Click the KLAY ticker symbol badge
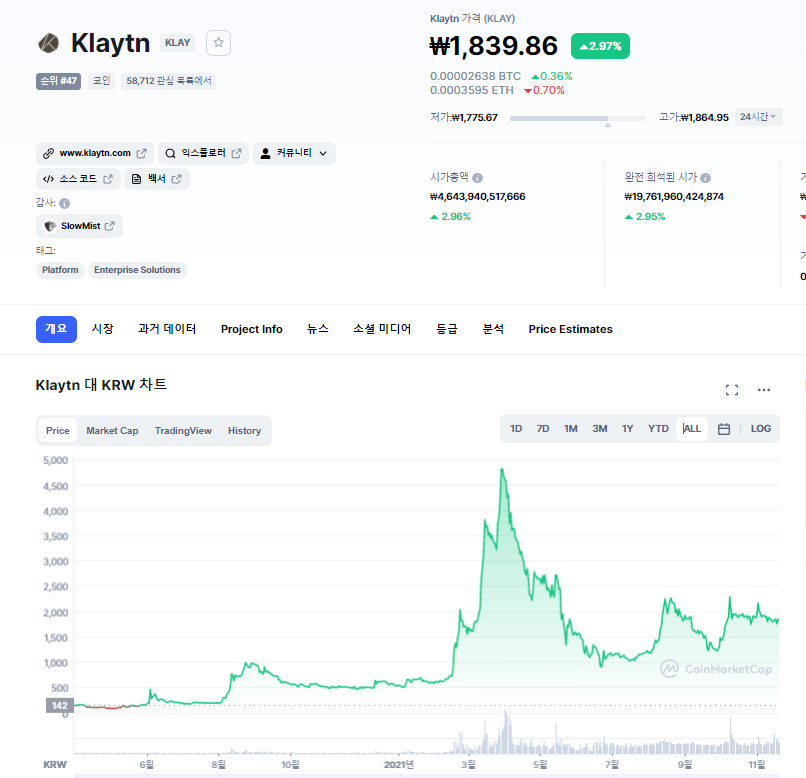 click(x=177, y=43)
